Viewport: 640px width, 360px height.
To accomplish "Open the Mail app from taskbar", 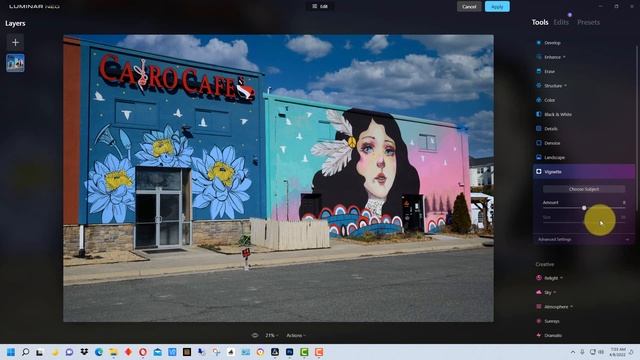I will click(158, 352).
